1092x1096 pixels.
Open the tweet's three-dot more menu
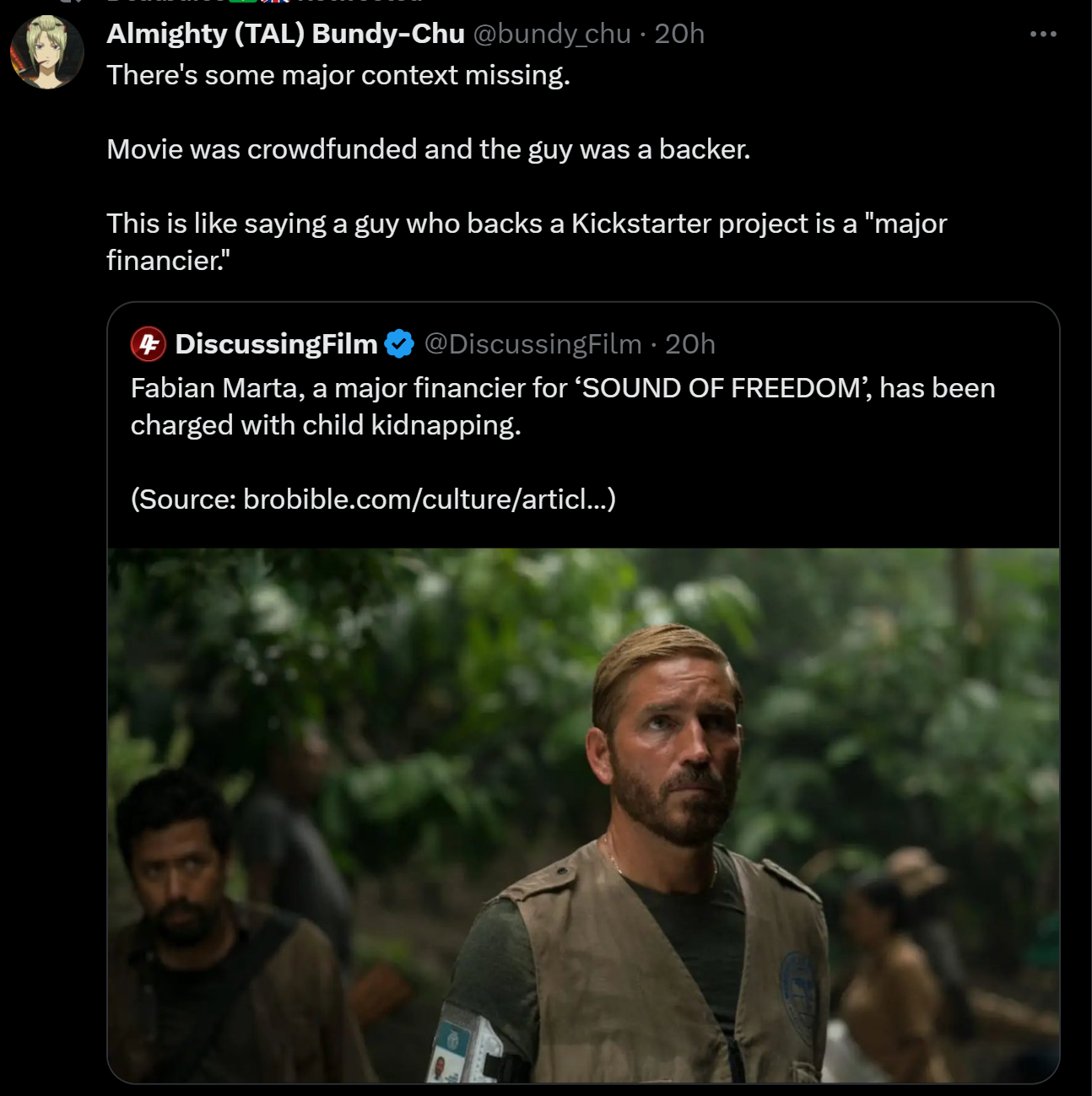pos(1043,35)
